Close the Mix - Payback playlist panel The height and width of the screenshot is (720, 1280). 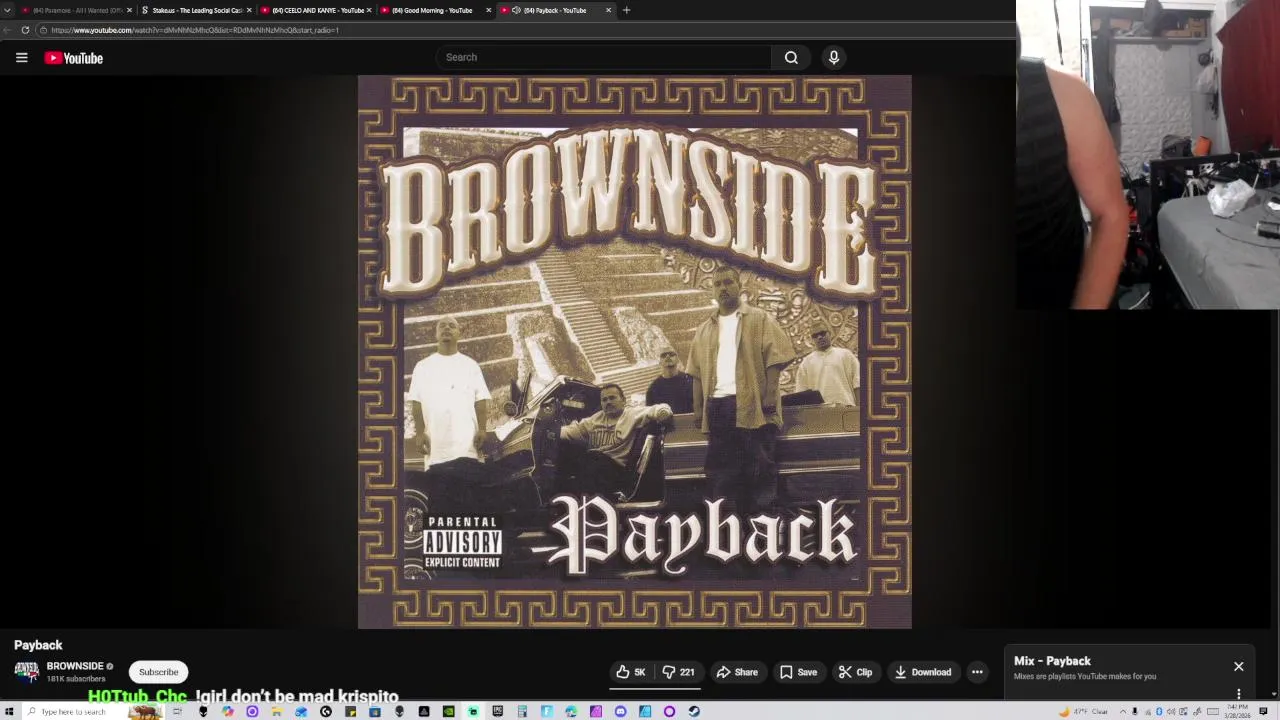click(x=1238, y=666)
